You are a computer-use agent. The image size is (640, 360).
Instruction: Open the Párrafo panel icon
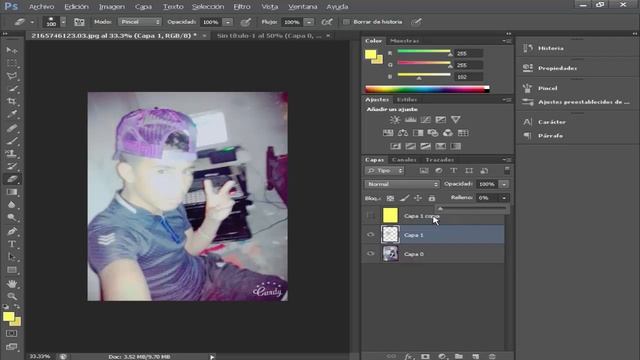[x=528, y=136]
